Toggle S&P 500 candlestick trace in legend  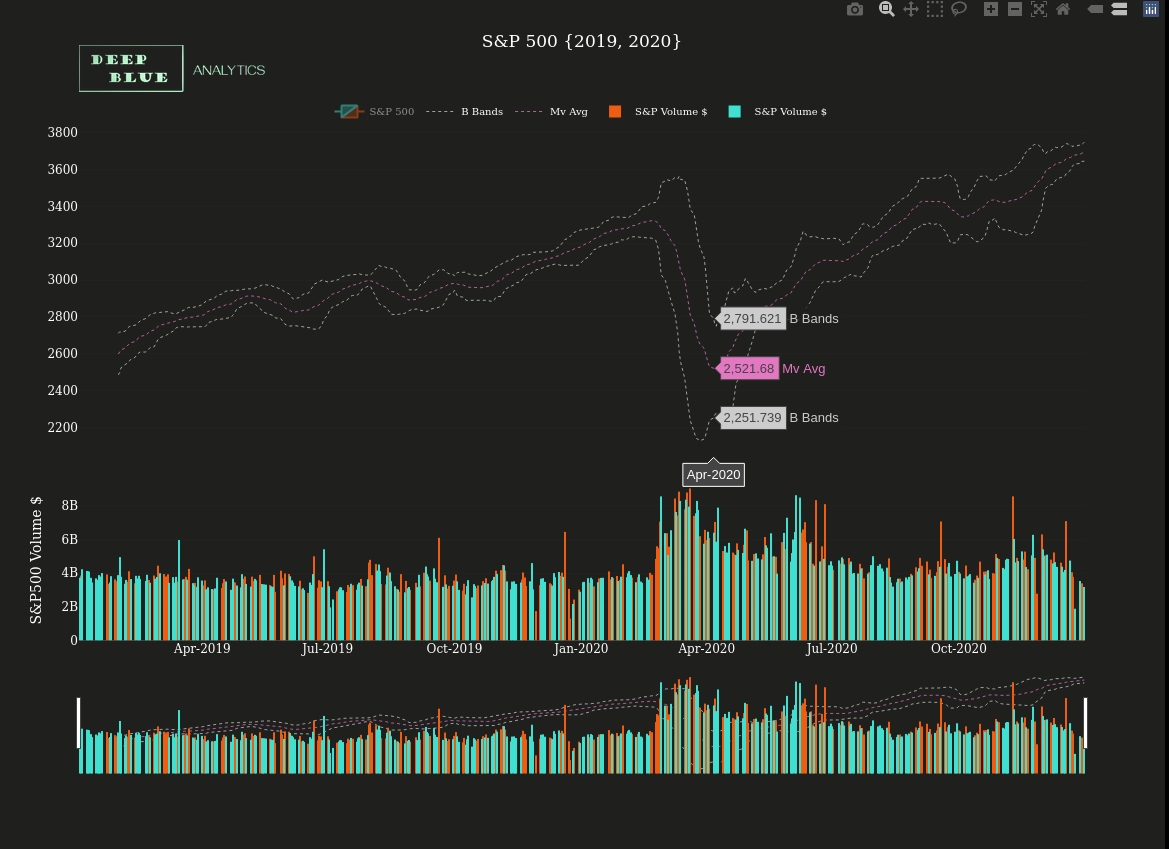click(x=374, y=112)
